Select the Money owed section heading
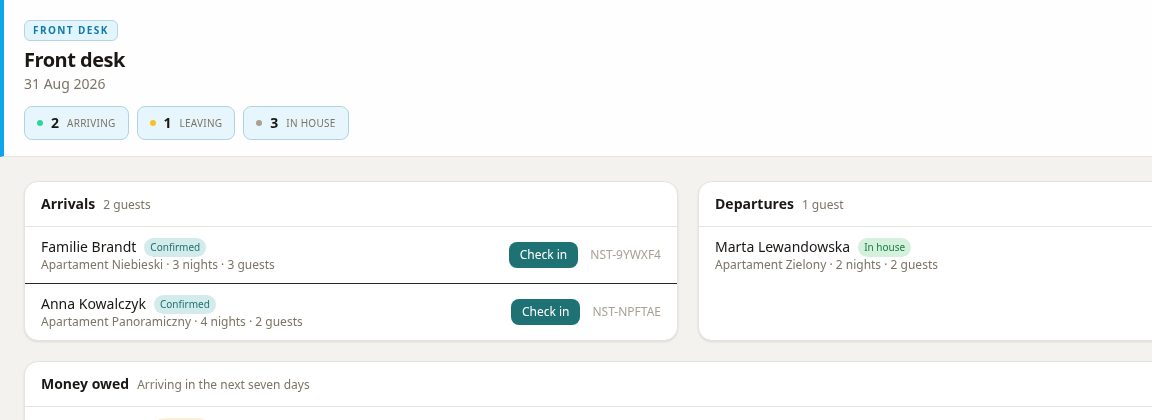1152x420 pixels. pos(85,384)
